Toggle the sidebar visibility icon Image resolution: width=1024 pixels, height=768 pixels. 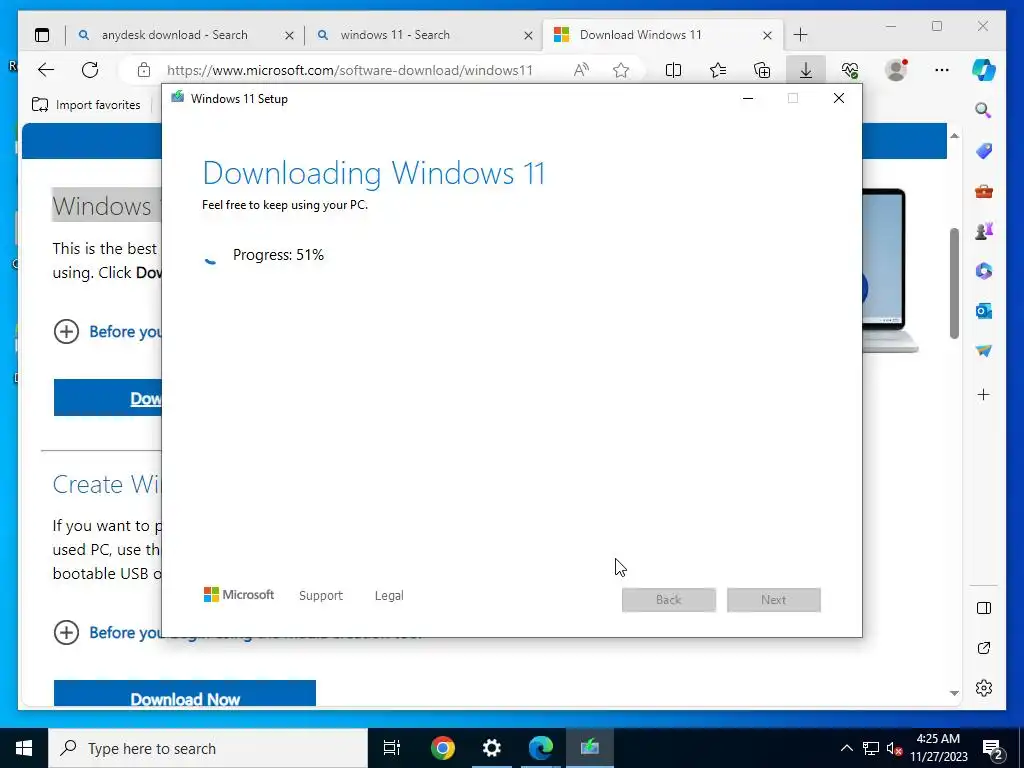click(984, 608)
